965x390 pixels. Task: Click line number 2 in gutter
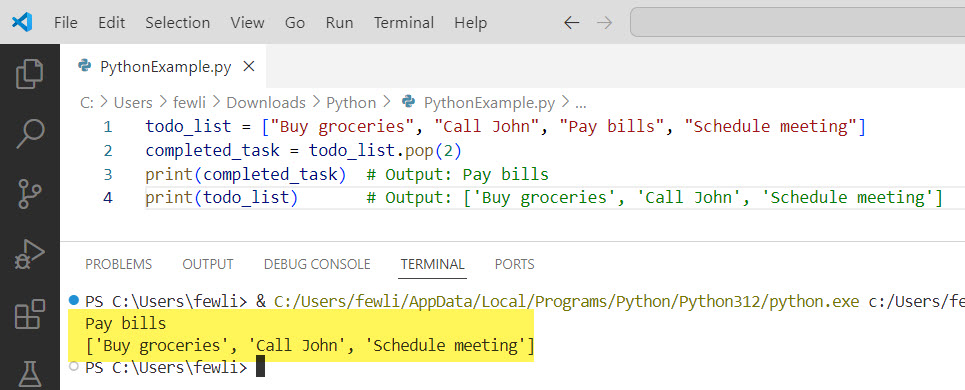108,151
